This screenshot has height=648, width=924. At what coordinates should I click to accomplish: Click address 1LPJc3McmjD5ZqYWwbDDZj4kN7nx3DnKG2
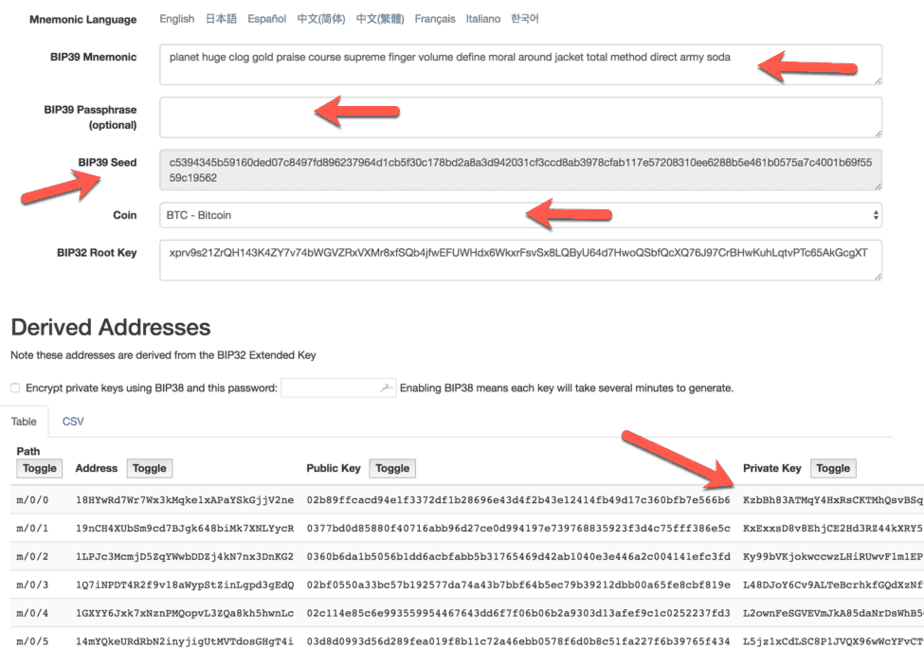pos(184,557)
